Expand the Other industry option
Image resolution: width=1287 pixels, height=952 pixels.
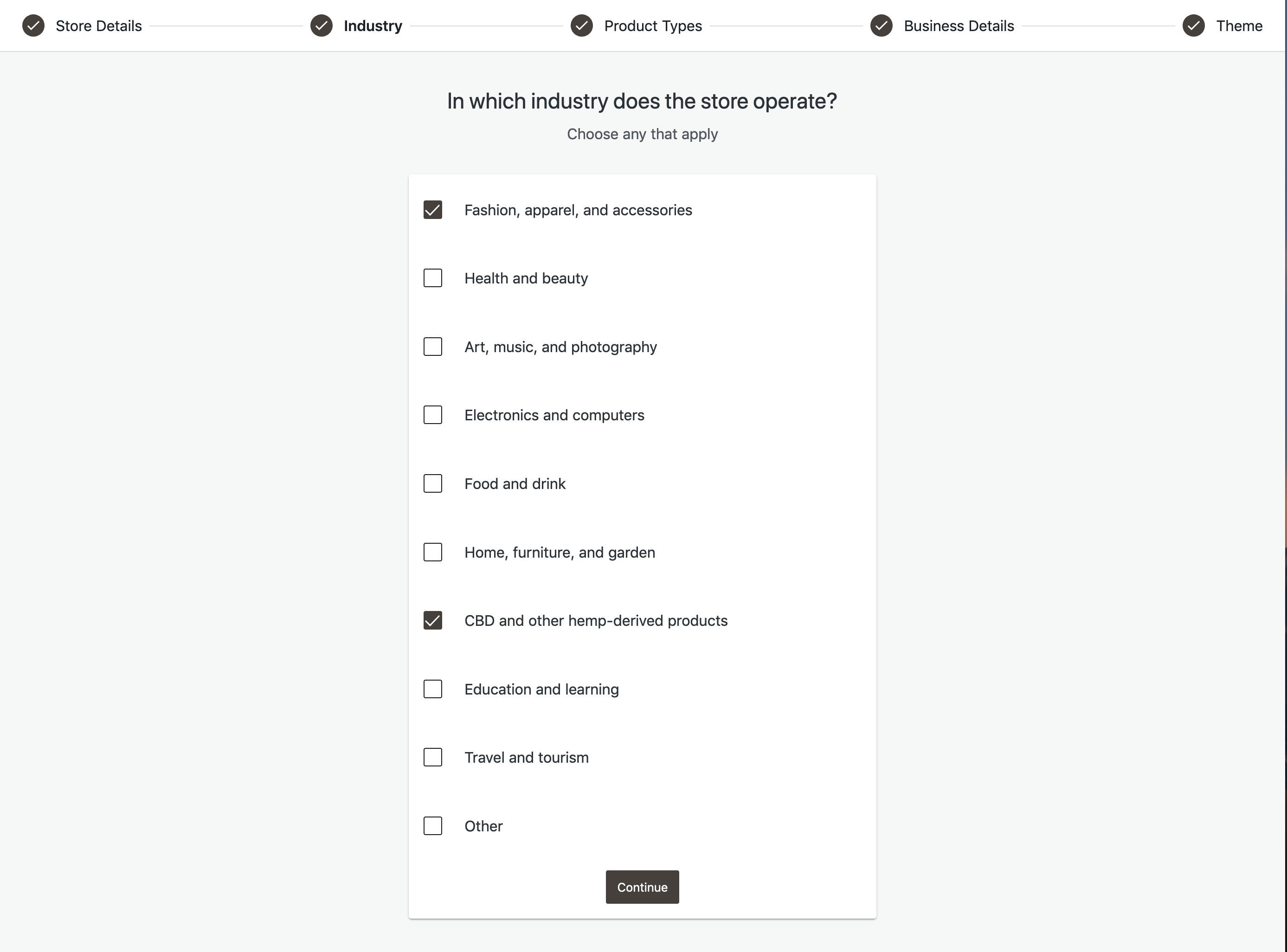pos(433,826)
